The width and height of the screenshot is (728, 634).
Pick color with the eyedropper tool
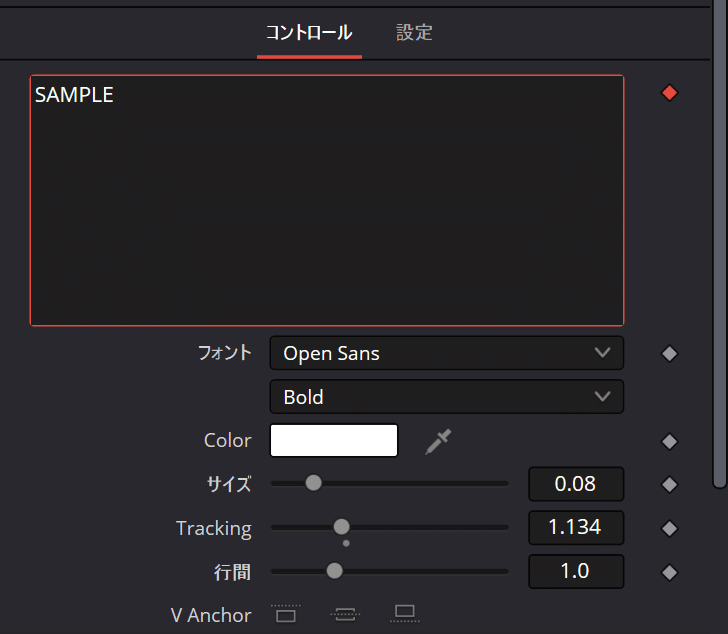(x=438, y=441)
